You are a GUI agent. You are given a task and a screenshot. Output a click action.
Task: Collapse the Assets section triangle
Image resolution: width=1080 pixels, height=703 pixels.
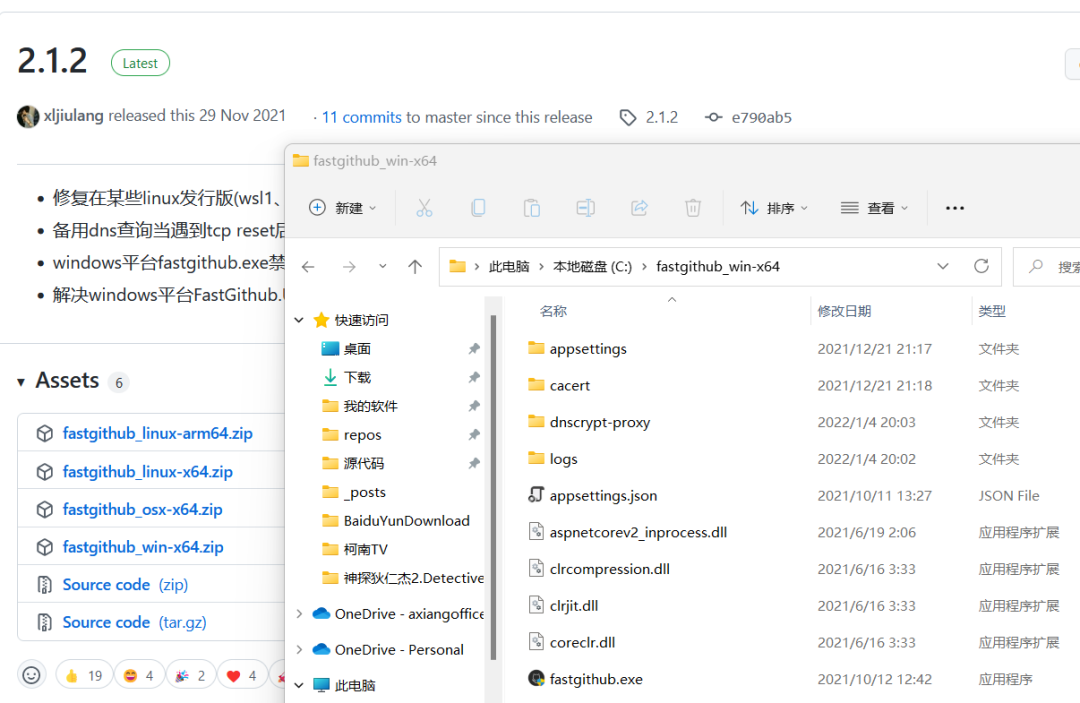pyautogui.click(x=21, y=382)
